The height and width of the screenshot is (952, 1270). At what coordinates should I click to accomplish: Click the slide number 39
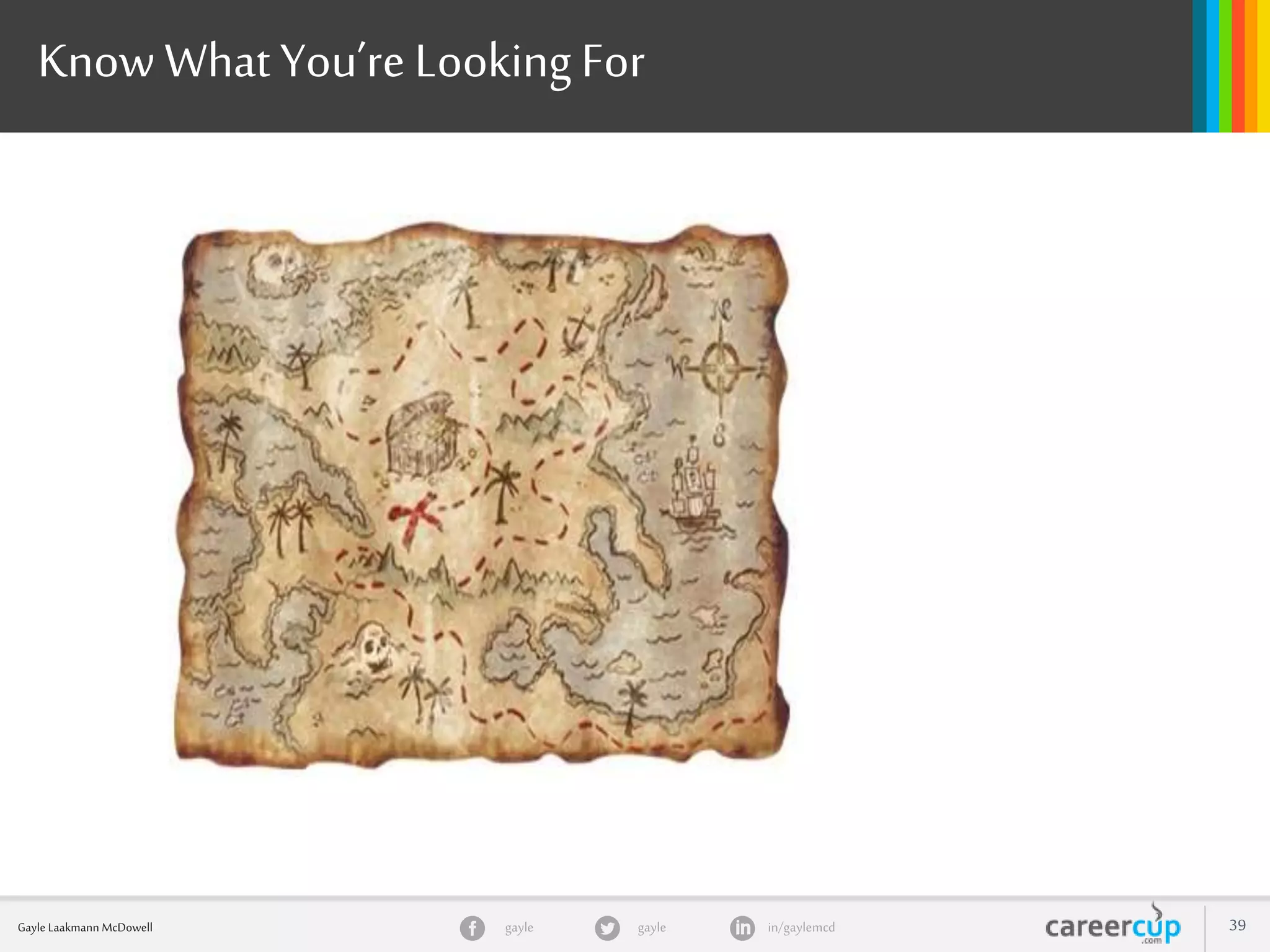click(x=1237, y=925)
